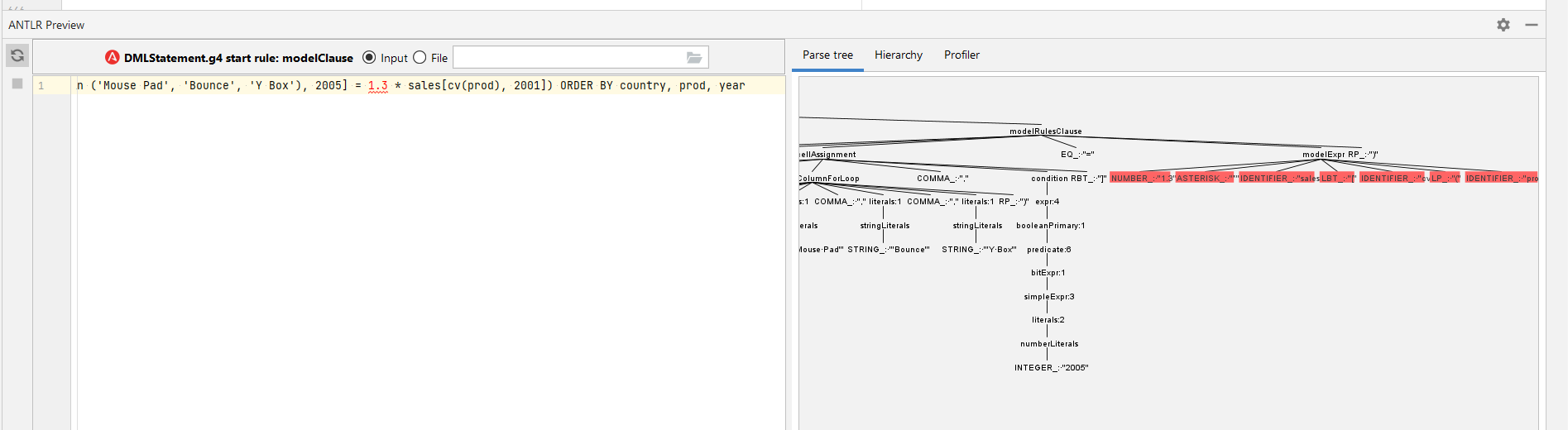The width and height of the screenshot is (1568, 430).
Task: Select the INTEGER_ "2005" leaf node
Action: [x=1052, y=368]
